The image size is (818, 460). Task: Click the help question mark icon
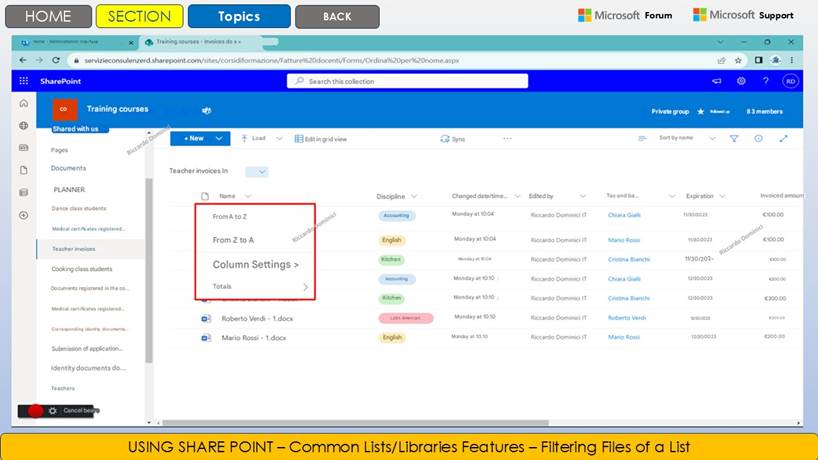coord(765,81)
